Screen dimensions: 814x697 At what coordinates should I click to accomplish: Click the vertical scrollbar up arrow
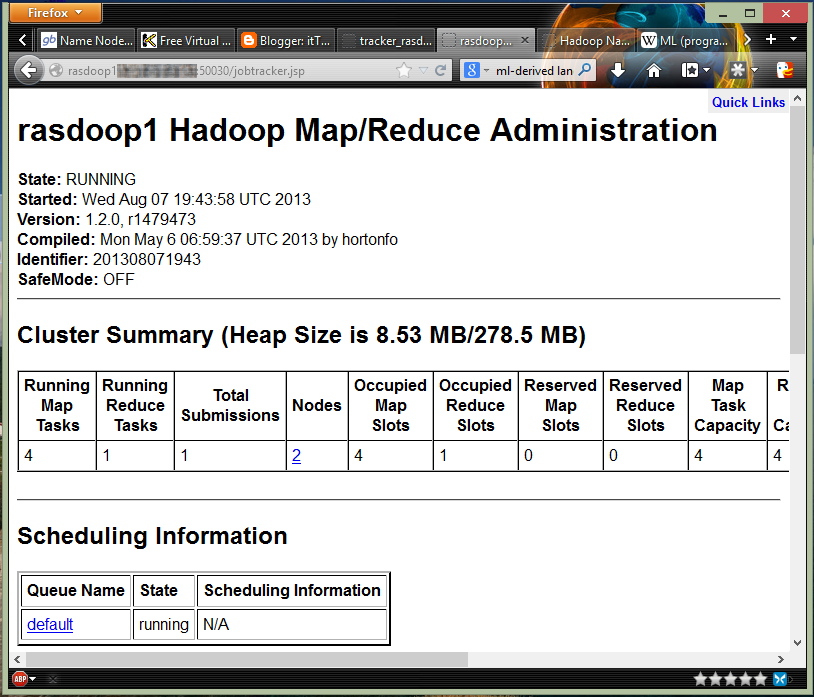pyautogui.click(x=797, y=99)
